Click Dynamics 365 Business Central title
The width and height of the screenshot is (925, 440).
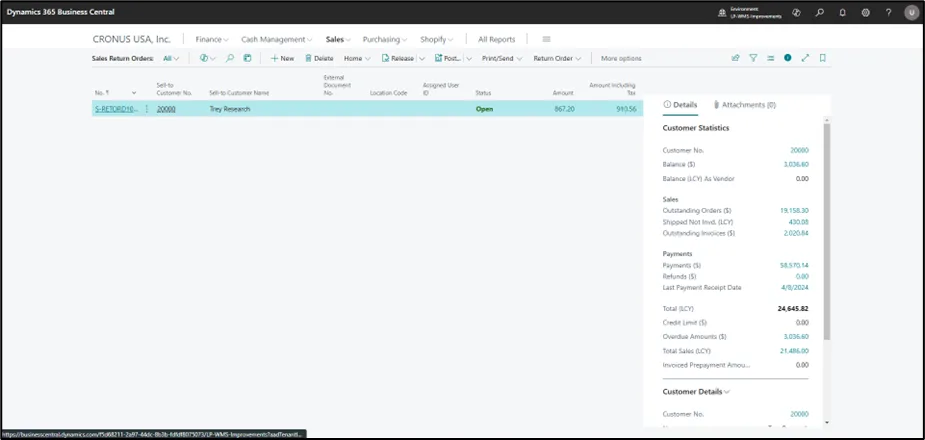[61, 12]
